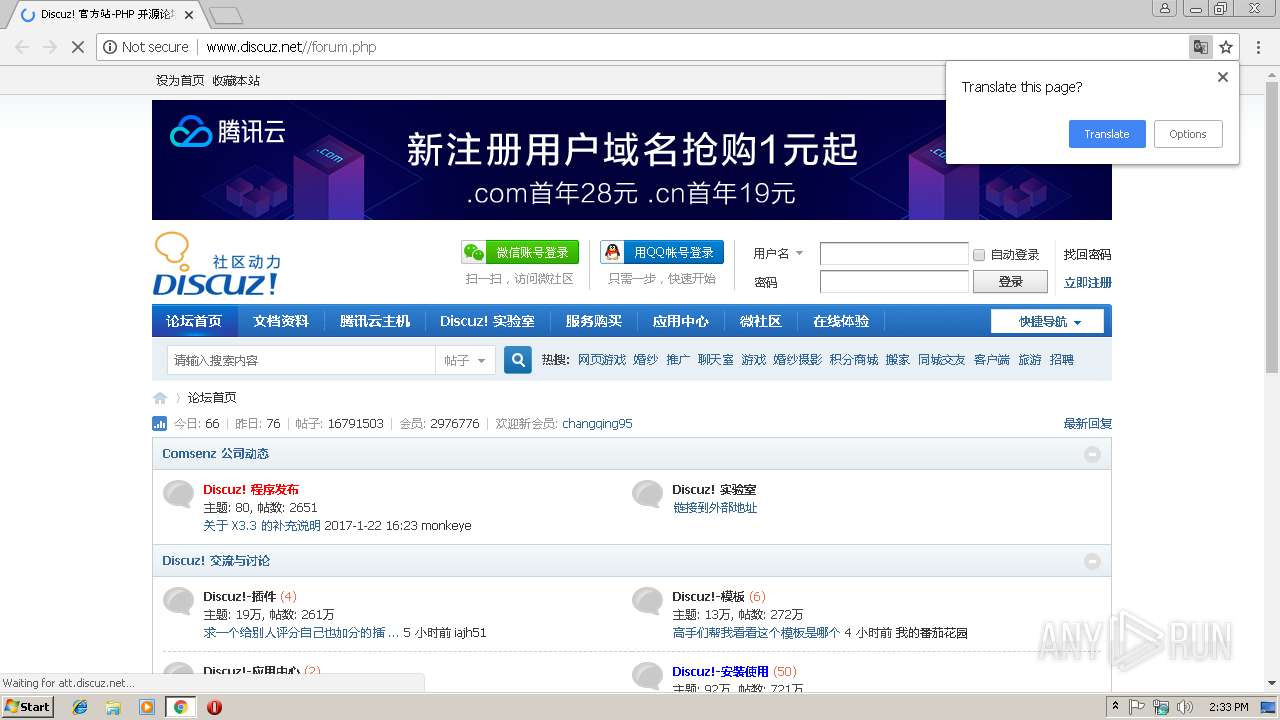Select 文档资料 nav tab
1280x720 pixels.
pos(281,321)
